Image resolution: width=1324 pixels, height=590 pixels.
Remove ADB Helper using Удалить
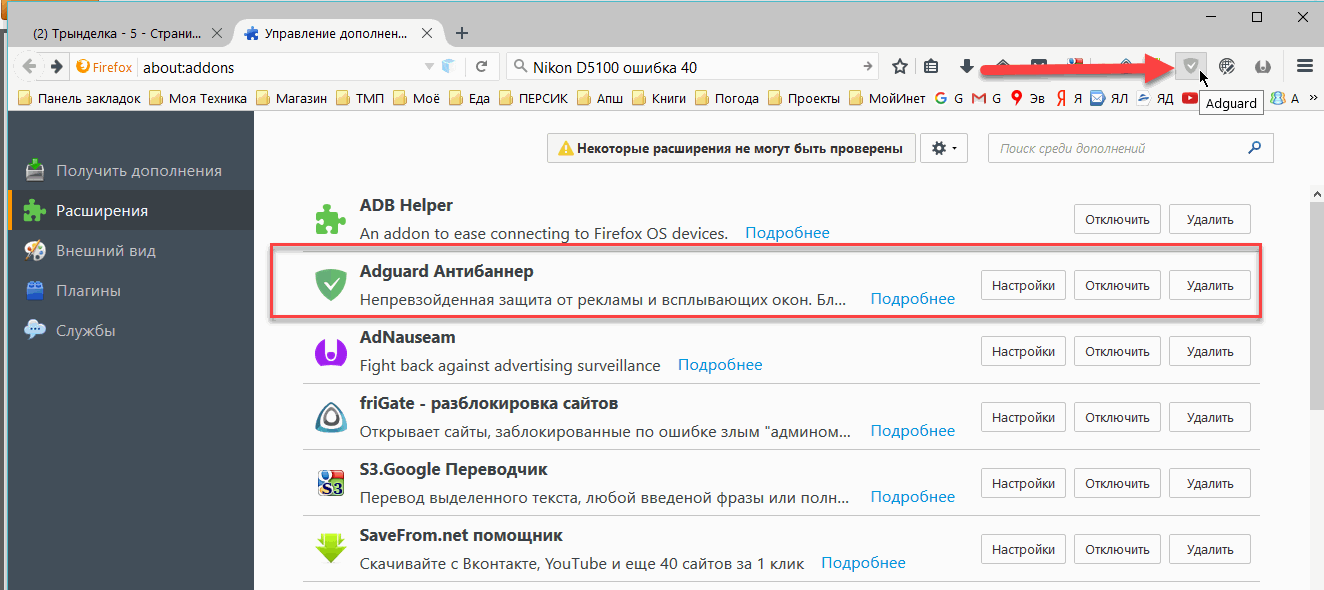coord(1209,219)
